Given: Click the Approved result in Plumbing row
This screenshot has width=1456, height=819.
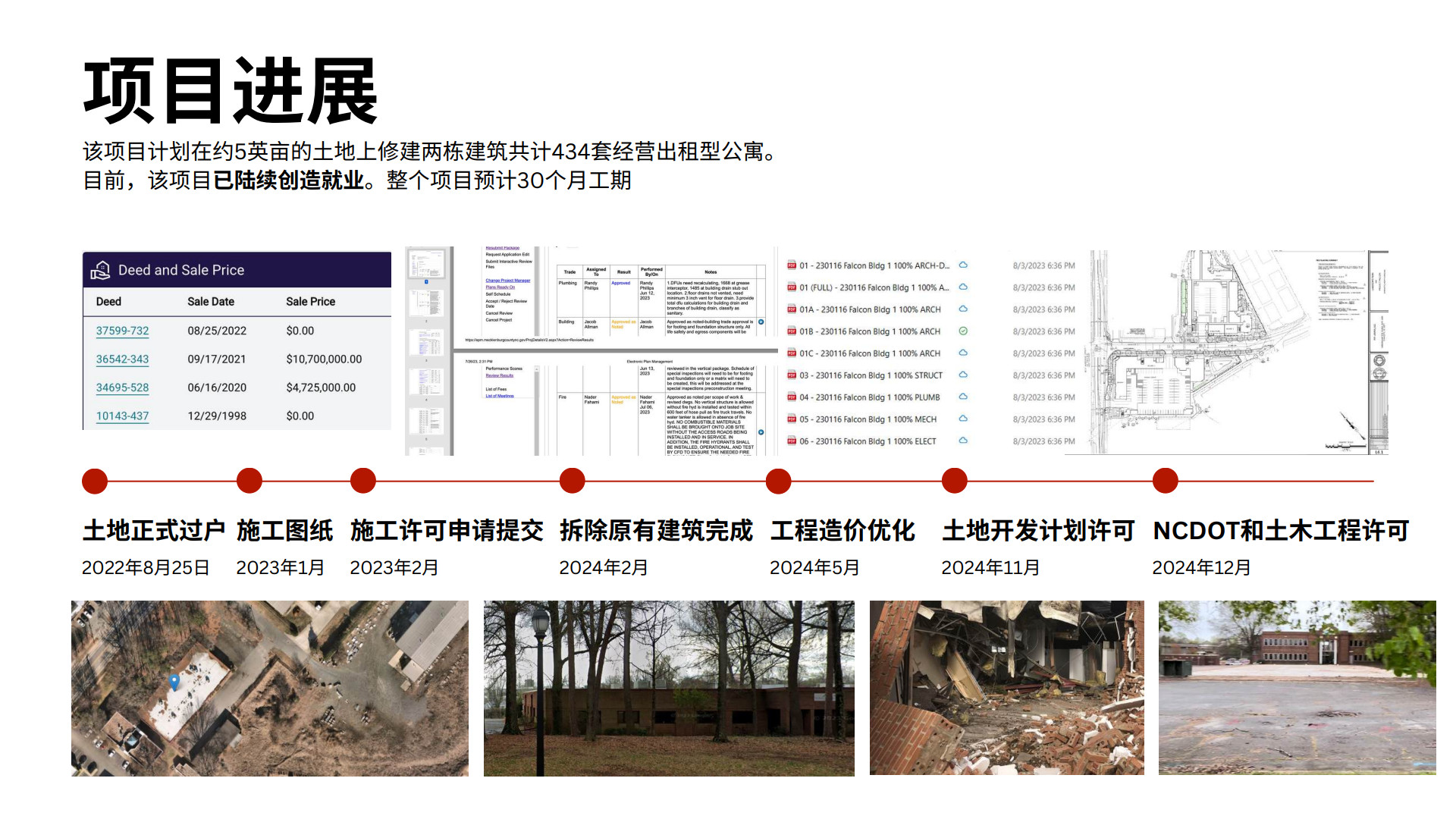Looking at the screenshot, I should coord(620,284).
